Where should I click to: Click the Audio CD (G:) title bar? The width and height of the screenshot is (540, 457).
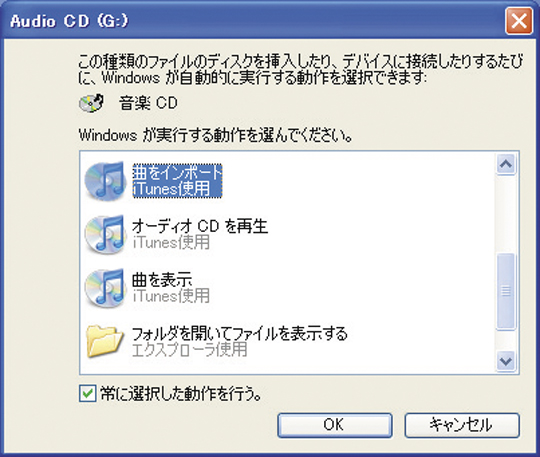pos(255,21)
